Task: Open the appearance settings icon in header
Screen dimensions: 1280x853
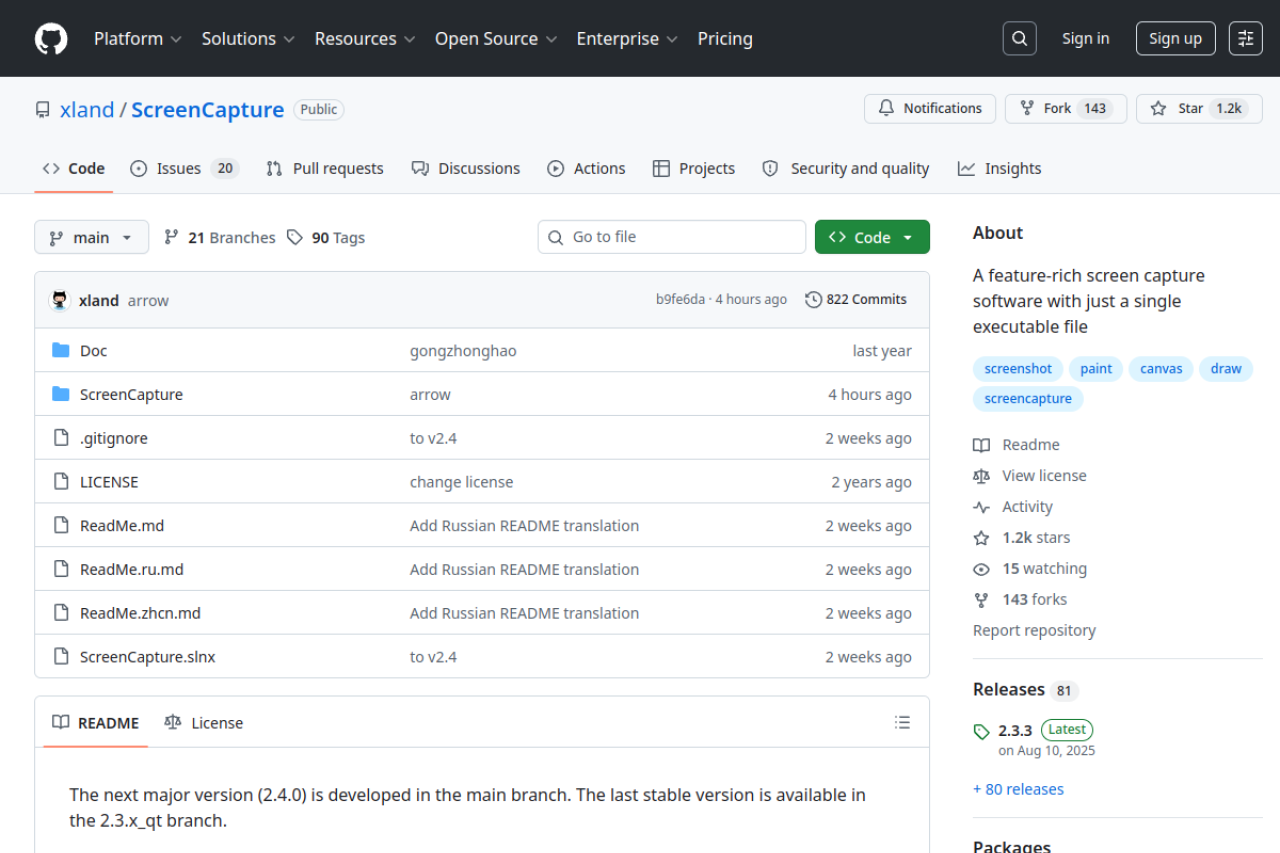Action: click(1246, 39)
